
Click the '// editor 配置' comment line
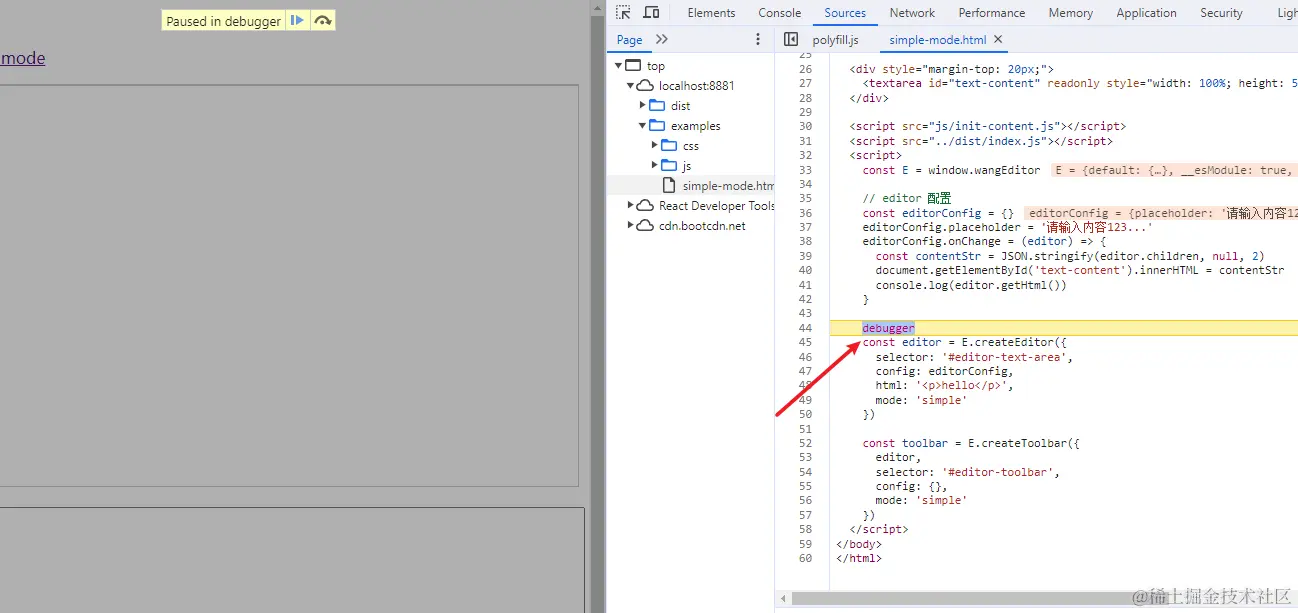tap(907, 198)
